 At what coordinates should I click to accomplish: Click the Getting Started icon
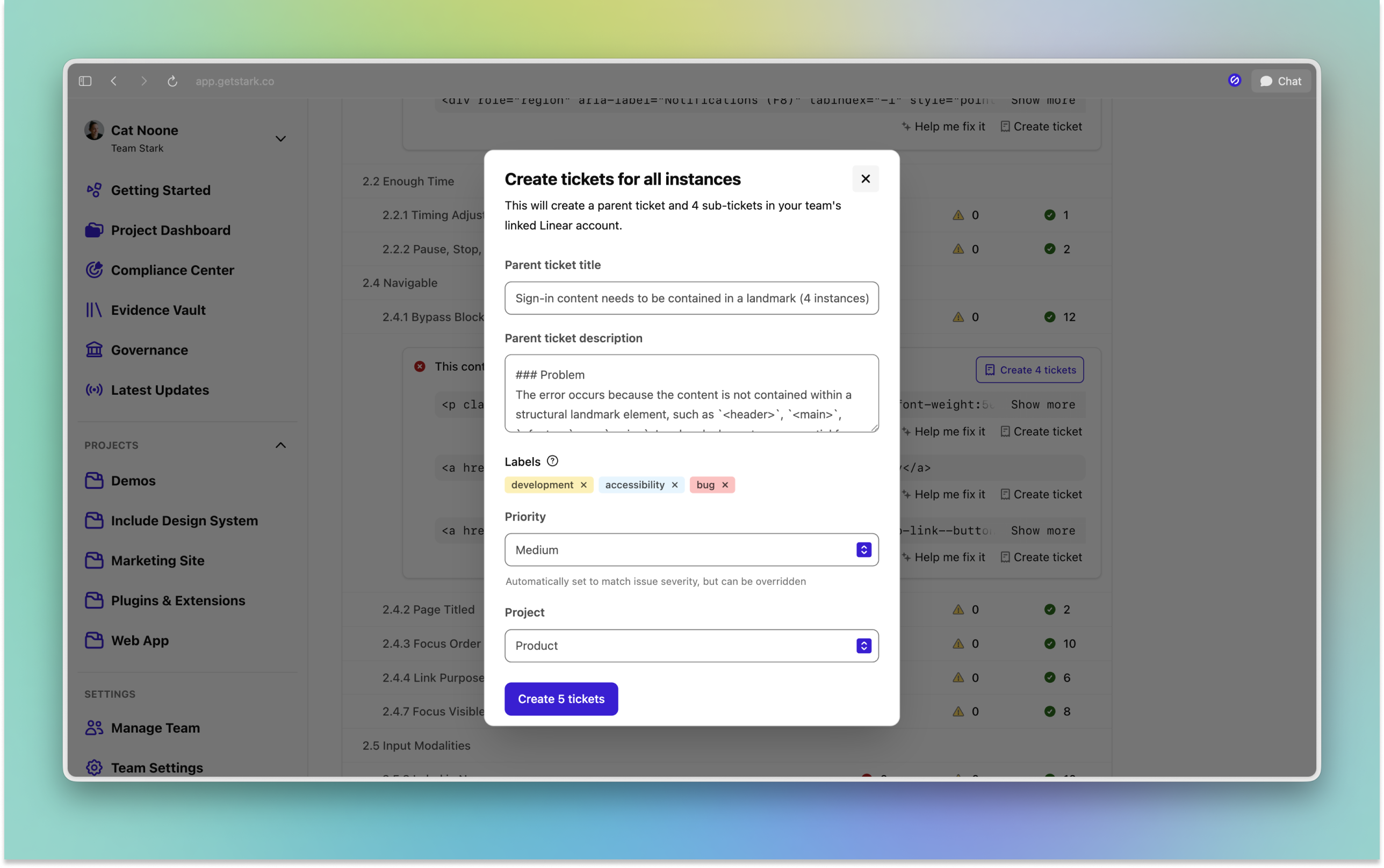pos(94,190)
